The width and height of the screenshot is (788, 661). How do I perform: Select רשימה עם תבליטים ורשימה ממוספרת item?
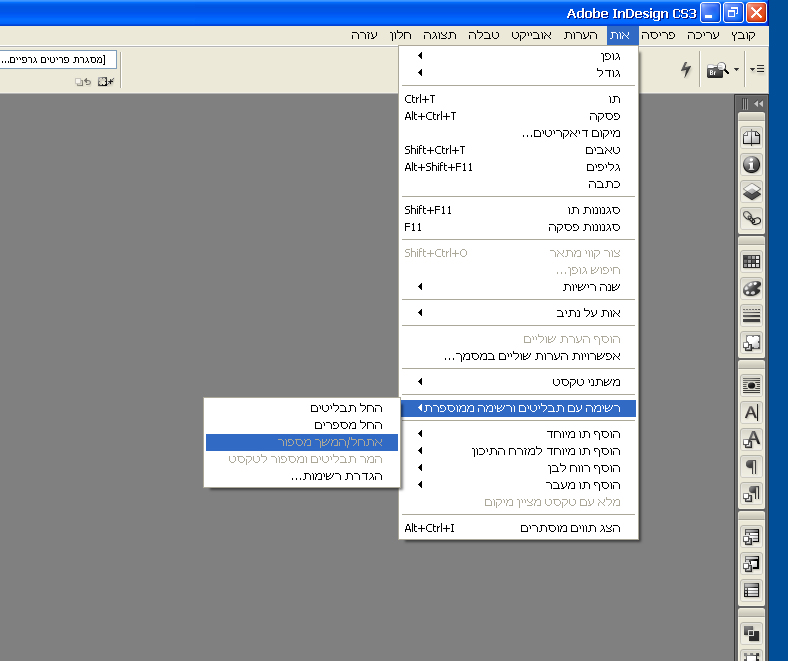click(518, 408)
